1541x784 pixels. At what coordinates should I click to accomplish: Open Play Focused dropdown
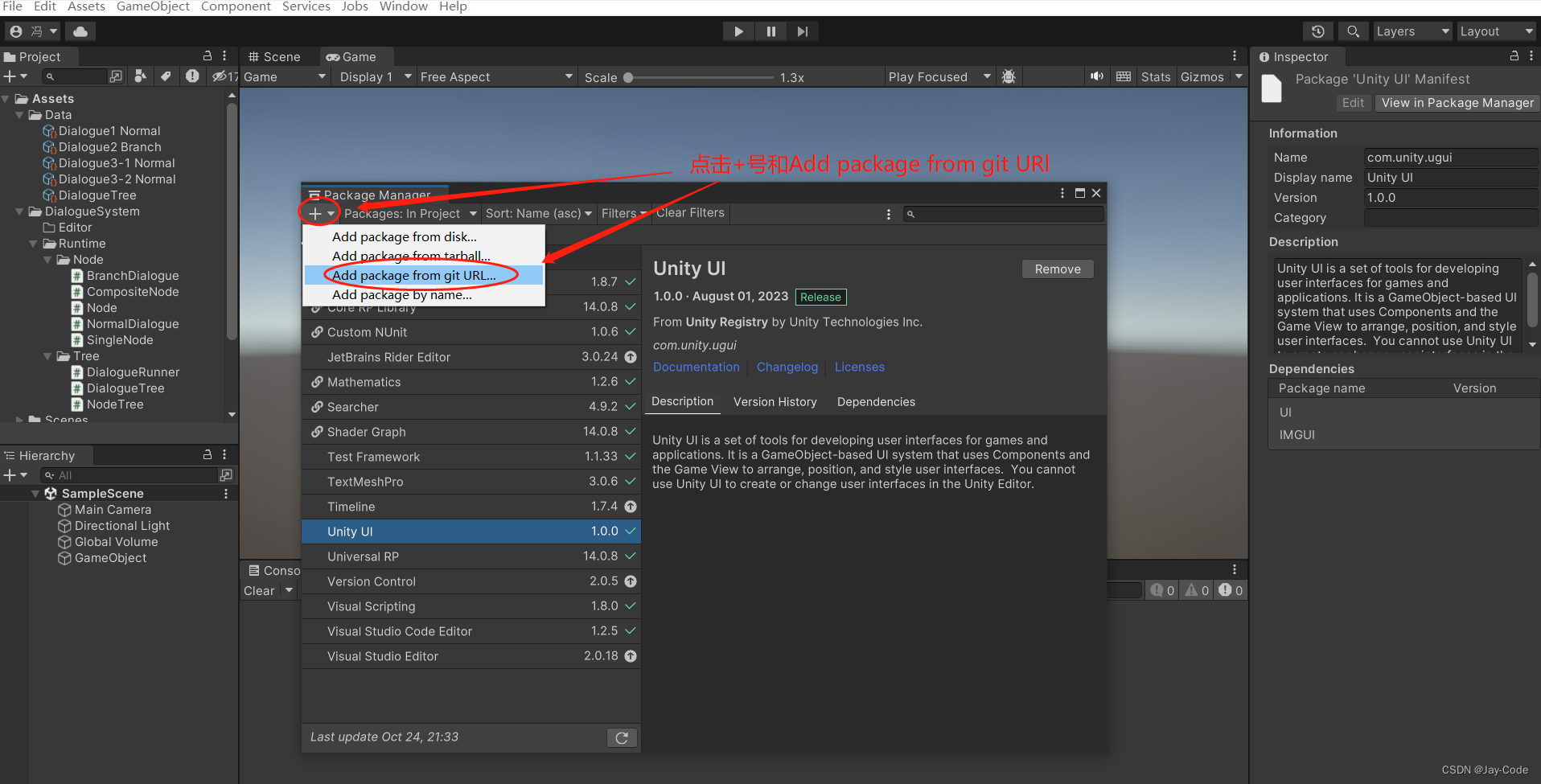click(x=939, y=77)
